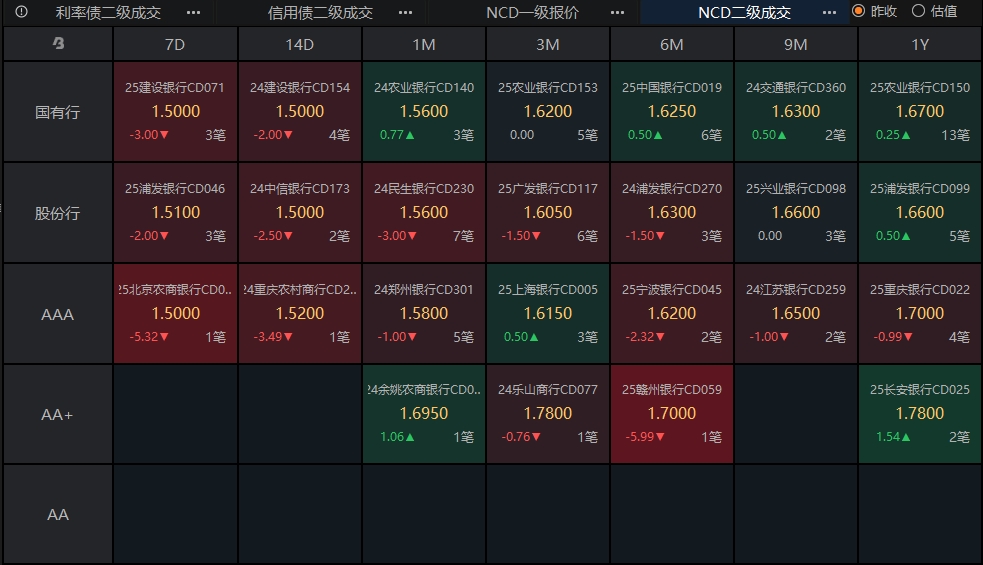The image size is (983, 565).
Task: Open the 25赣州银行CD059 cell
Action: [x=672, y=414]
